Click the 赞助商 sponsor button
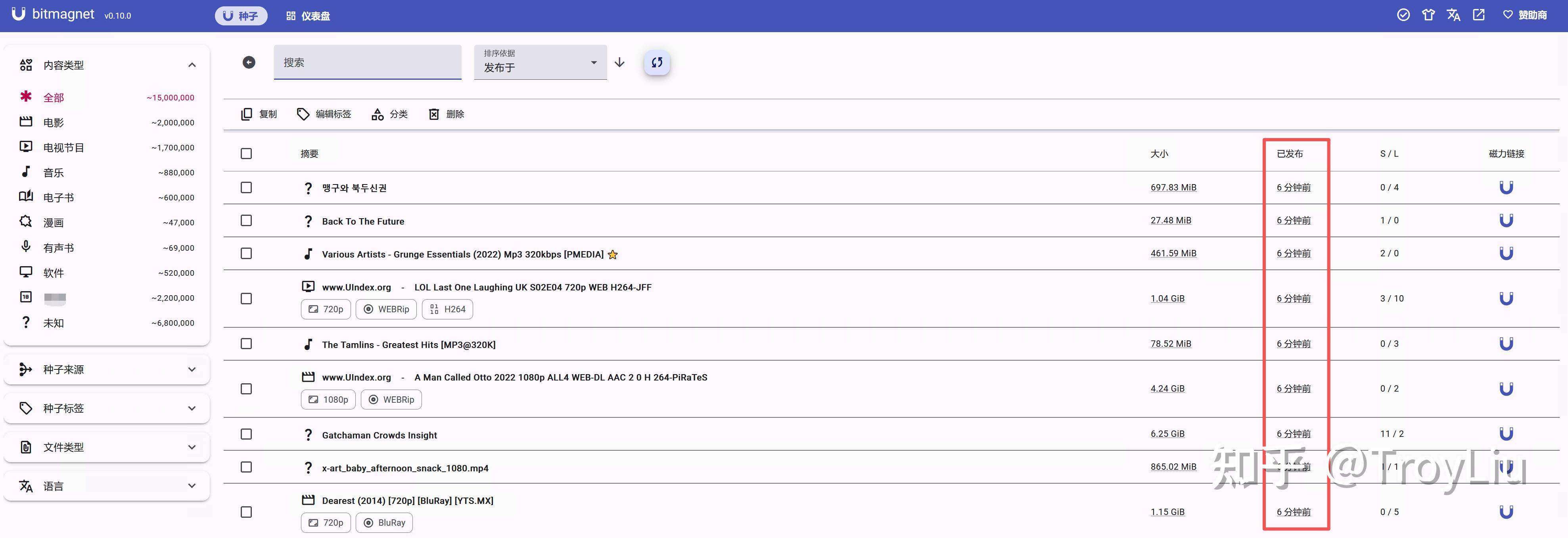Image resolution: width=1568 pixels, height=538 pixels. (1525, 15)
